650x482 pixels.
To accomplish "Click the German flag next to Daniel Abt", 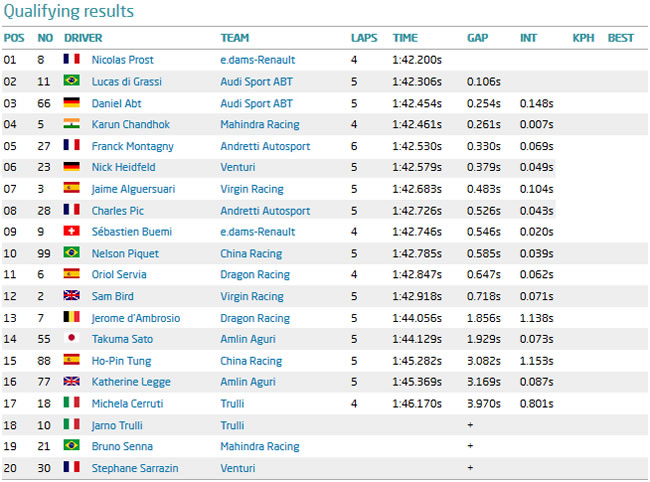I will click(x=71, y=103).
